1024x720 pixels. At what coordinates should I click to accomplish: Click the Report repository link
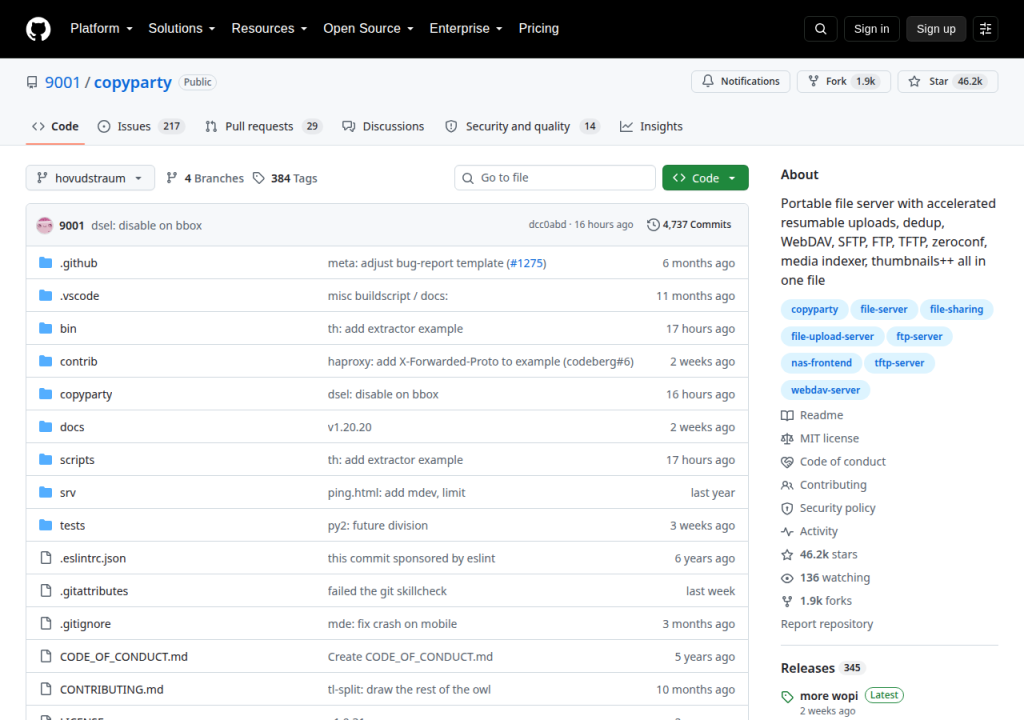pos(827,624)
